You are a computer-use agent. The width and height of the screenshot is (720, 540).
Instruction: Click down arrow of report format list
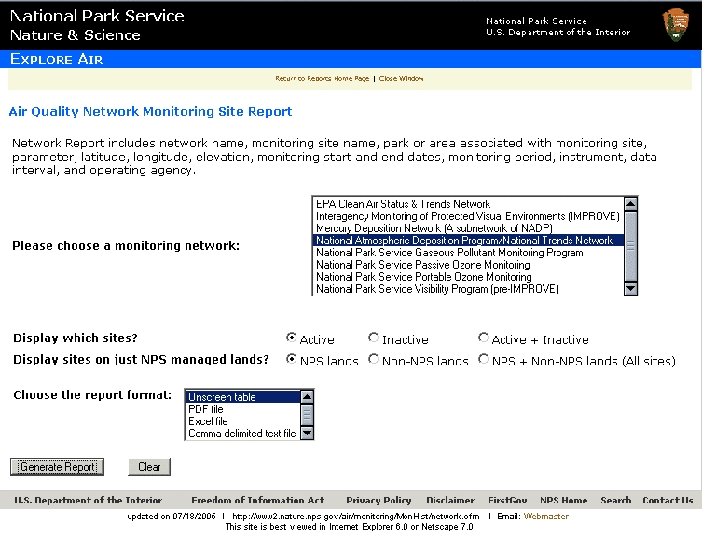tap(307, 433)
